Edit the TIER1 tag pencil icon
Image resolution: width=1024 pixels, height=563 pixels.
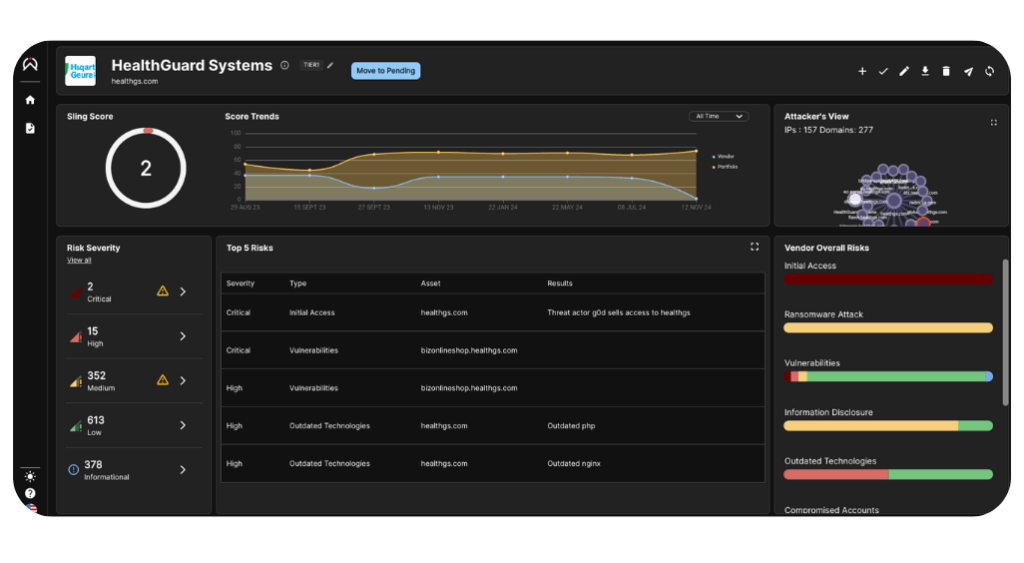click(x=330, y=65)
